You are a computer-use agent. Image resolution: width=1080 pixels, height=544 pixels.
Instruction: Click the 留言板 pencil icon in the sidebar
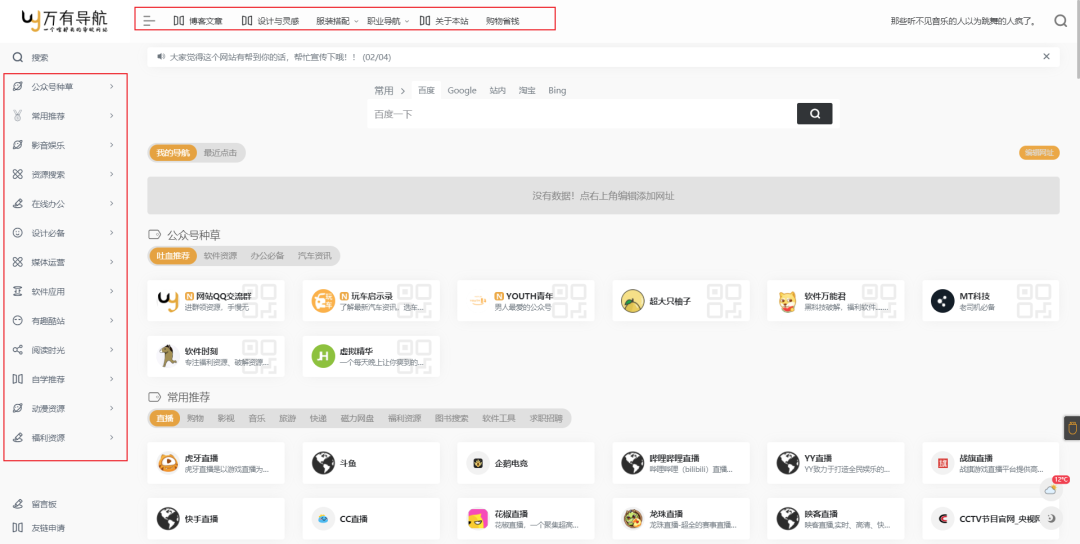(x=18, y=504)
